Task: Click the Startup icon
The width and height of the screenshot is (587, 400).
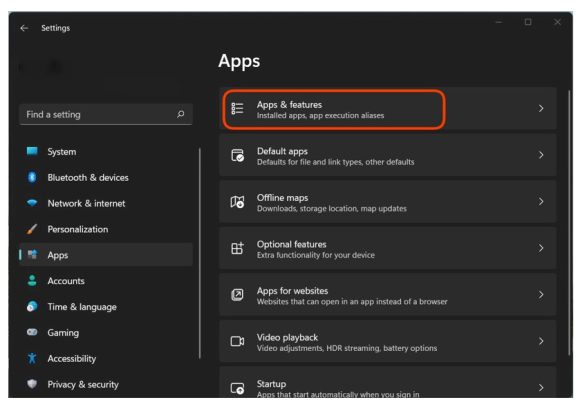Action: pyautogui.click(x=237, y=388)
